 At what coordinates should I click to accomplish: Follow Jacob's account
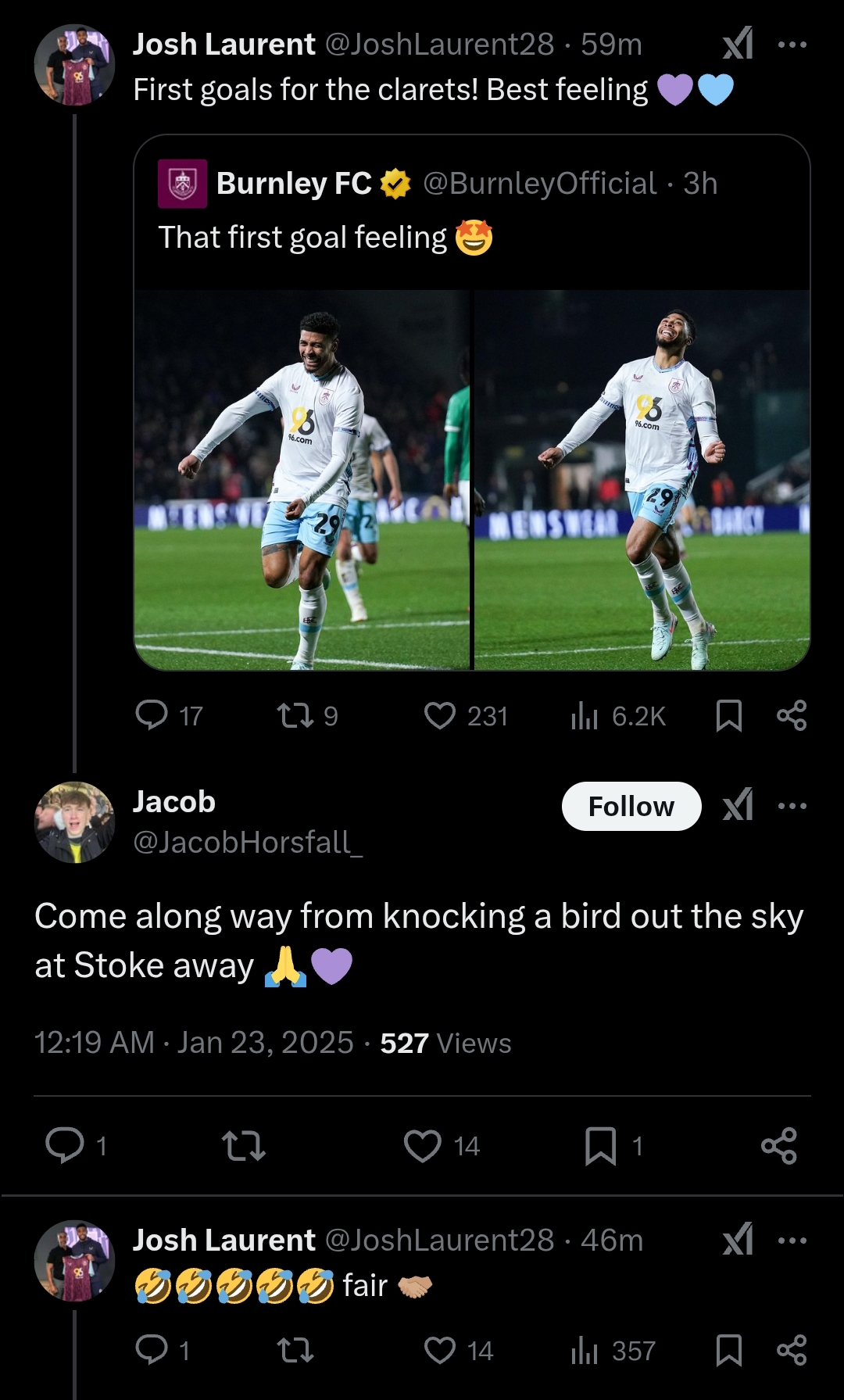click(x=631, y=806)
